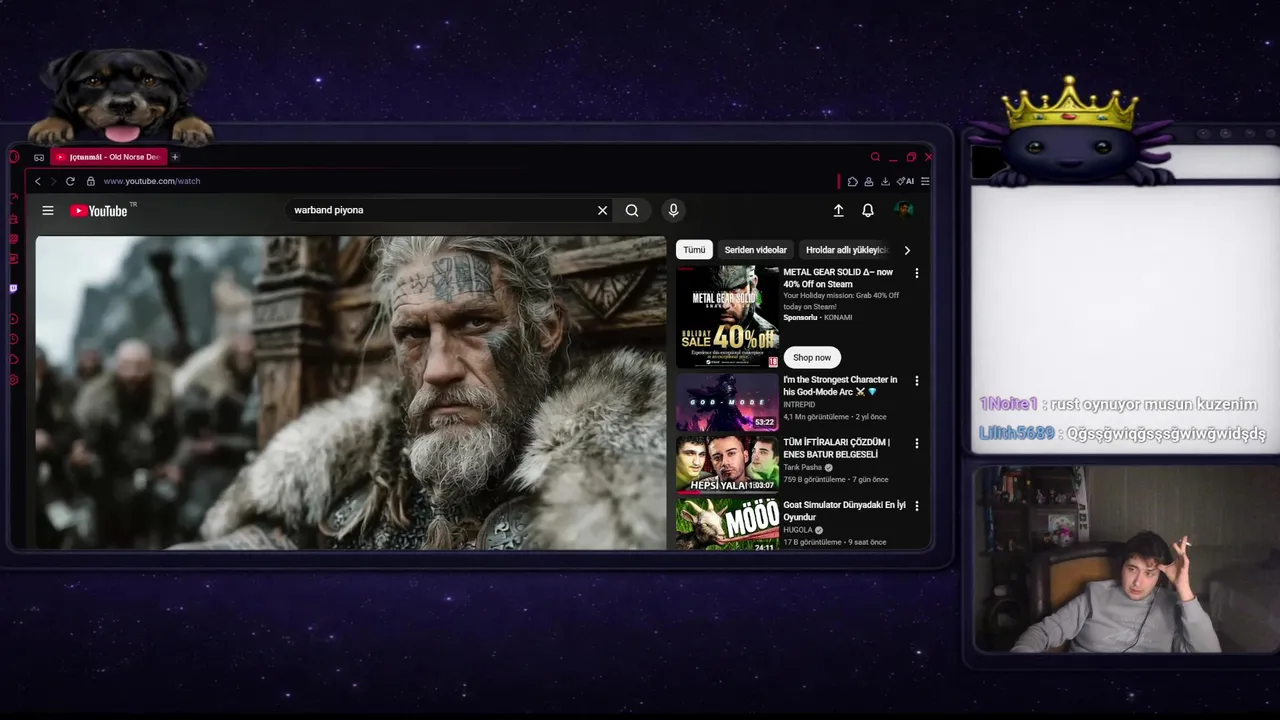Click the HEPSİ YALAN video thumbnail
This screenshot has height=720, width=1280.
click(x=727, y=464)
